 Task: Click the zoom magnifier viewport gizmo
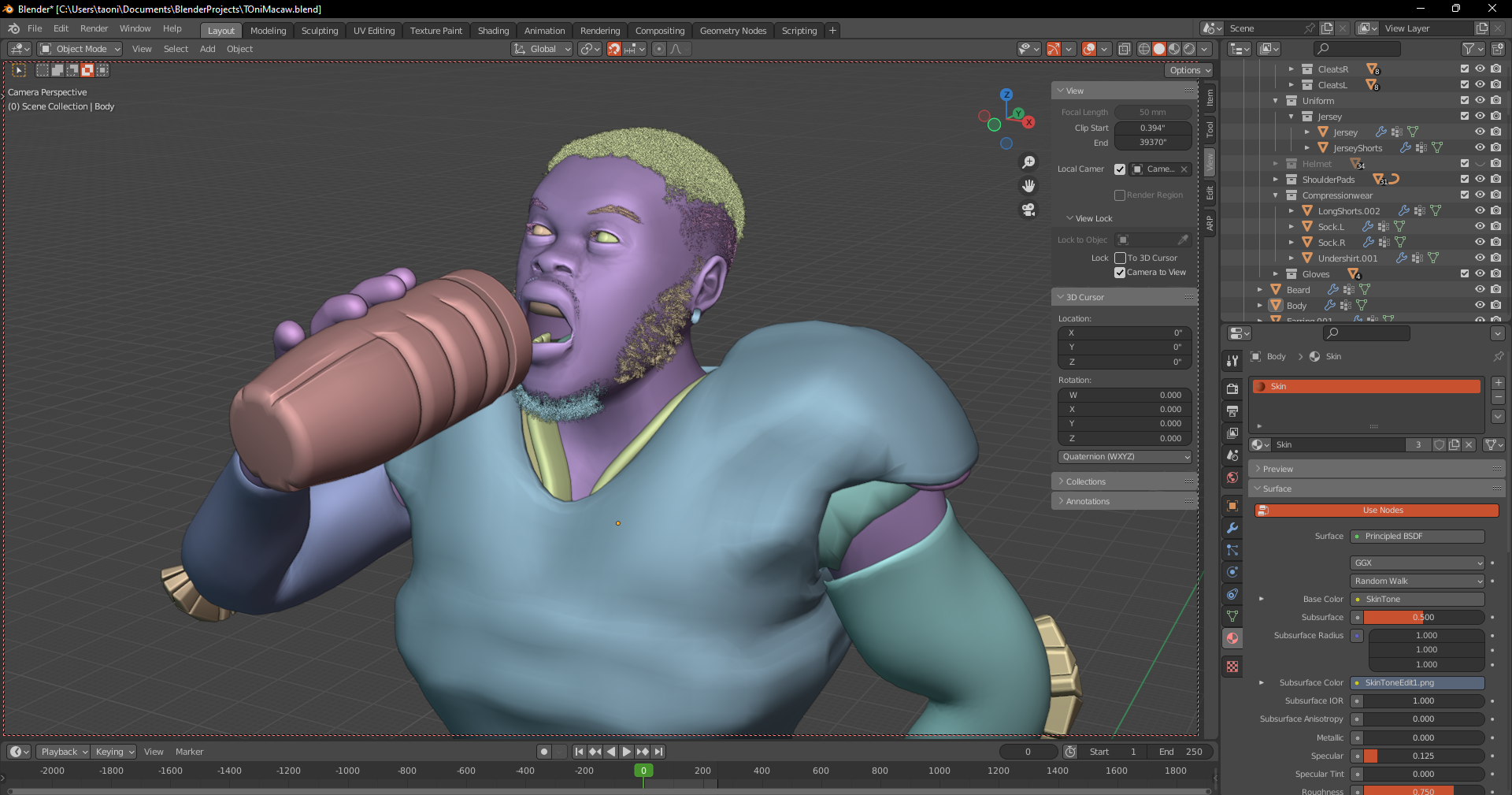click(1028, 162)
